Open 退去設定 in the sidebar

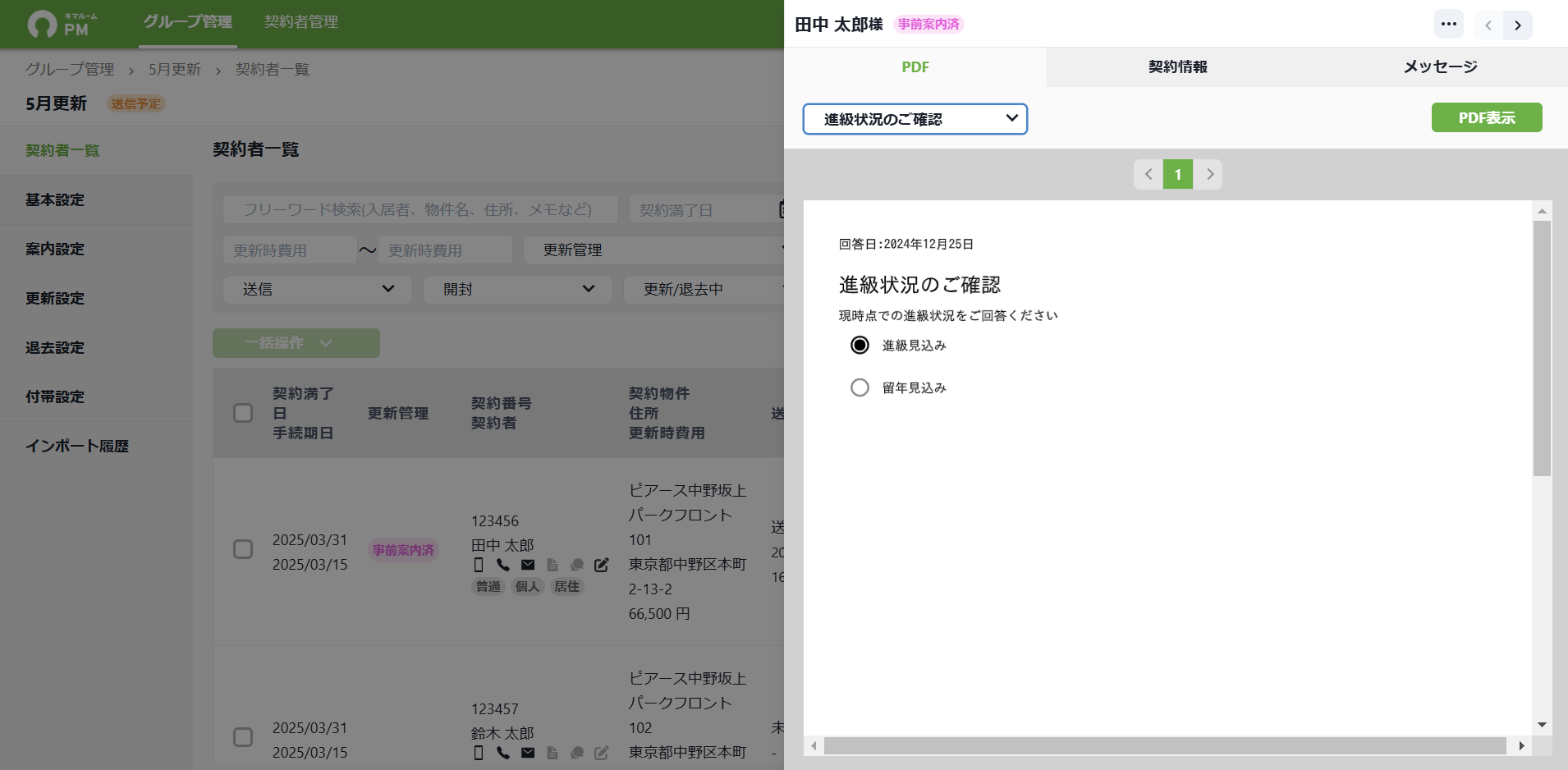(96, 348)
